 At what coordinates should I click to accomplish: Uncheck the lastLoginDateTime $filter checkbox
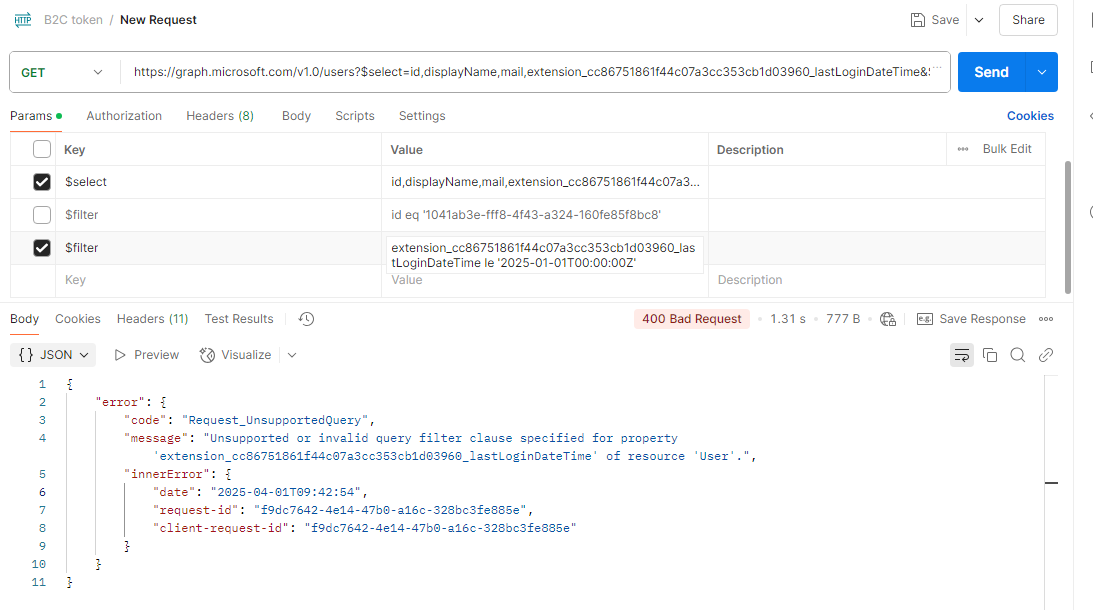(42, 247)
